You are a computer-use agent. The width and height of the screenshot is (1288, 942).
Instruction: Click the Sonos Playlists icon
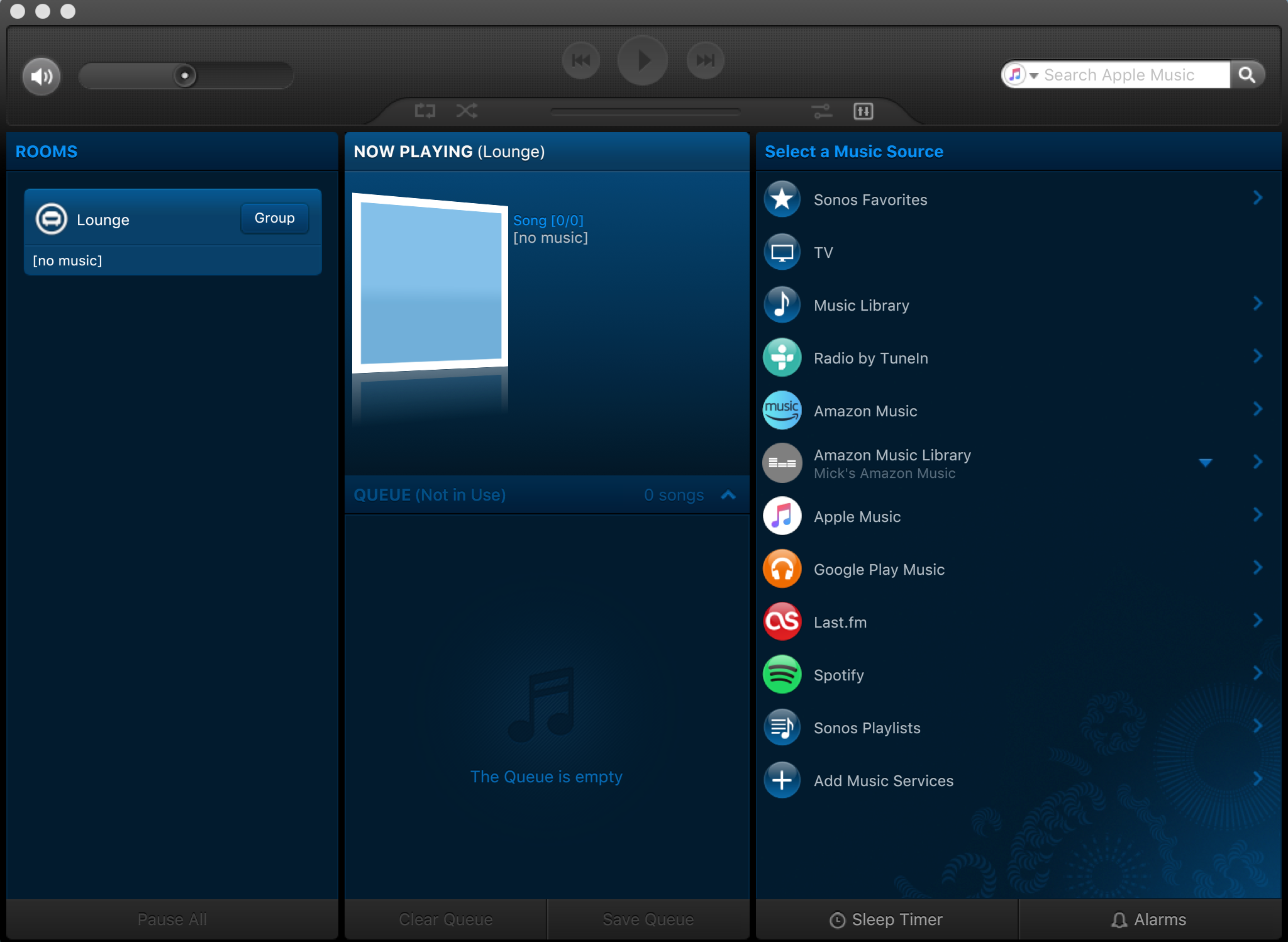coord(782,727)
